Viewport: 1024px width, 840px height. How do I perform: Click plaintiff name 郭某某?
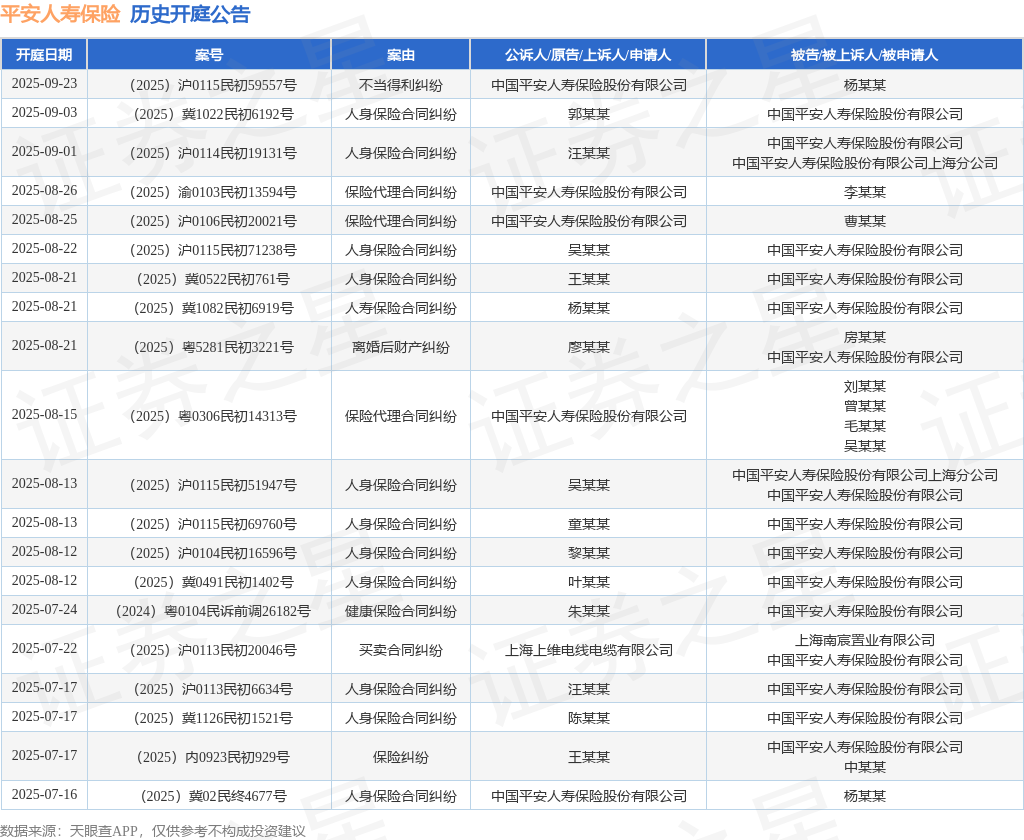(588, 114)
